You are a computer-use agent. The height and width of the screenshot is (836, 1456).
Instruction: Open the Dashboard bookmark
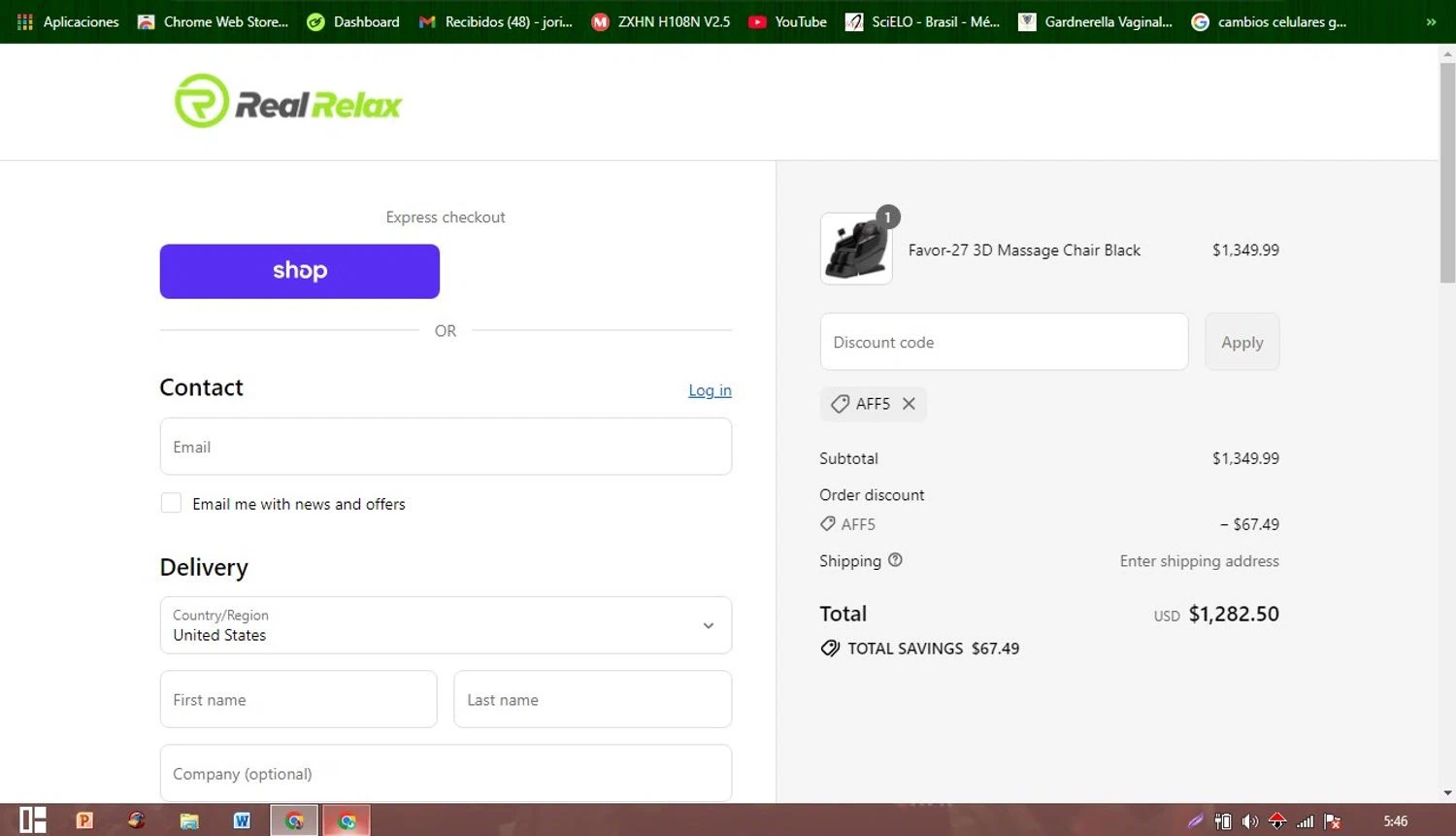(x=353, y=21)
